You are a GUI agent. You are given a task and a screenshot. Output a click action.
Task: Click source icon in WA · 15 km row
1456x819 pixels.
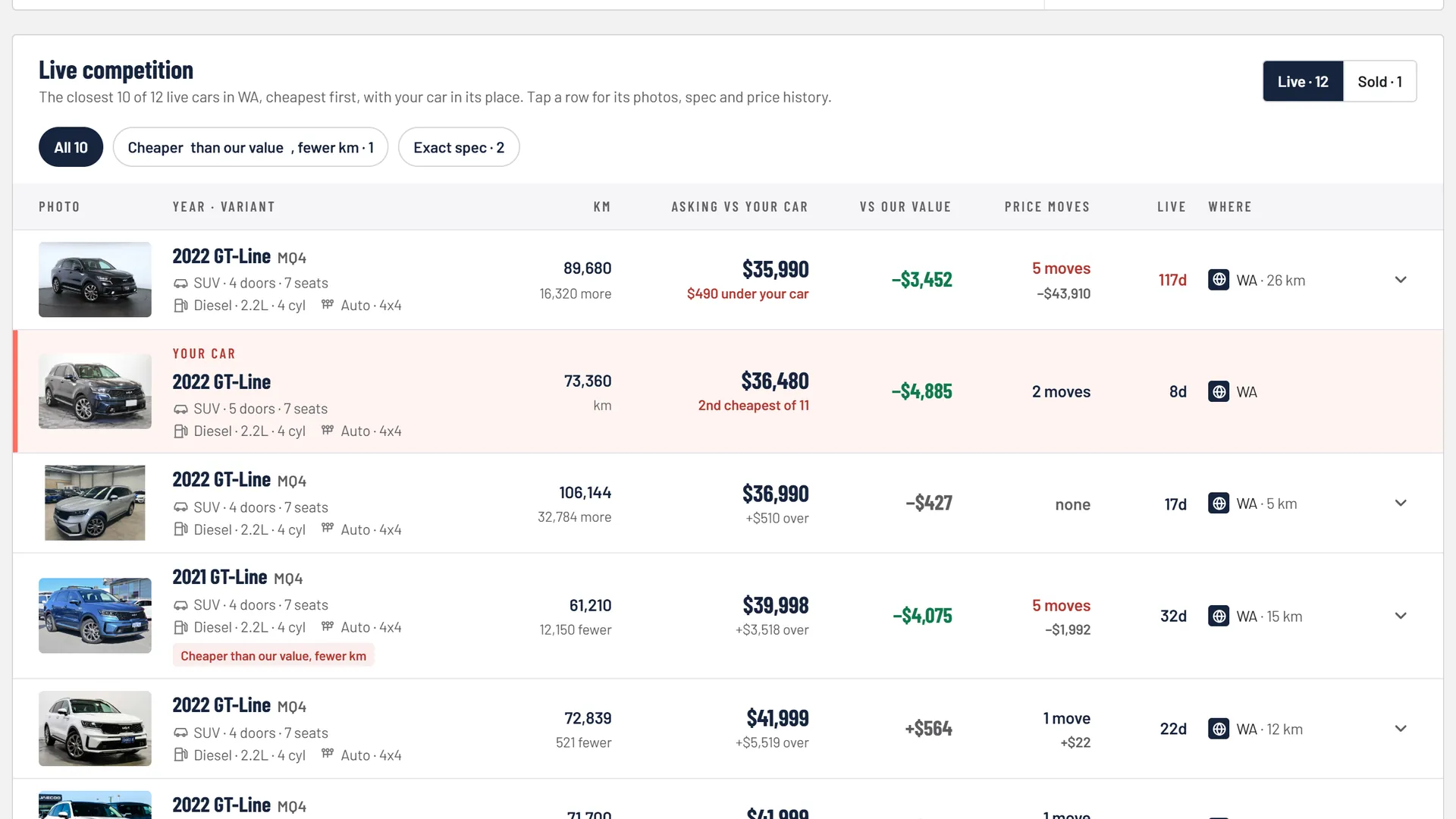click(1219, 616)
